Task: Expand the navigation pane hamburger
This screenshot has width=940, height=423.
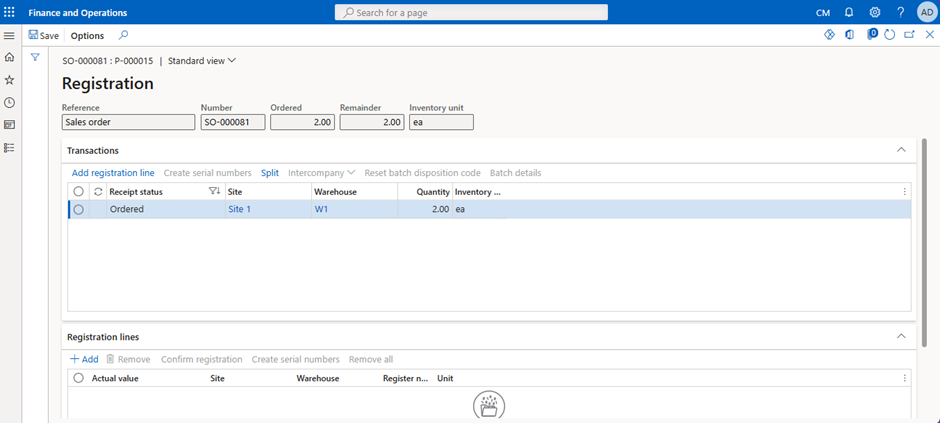Action: click(9, 36)
